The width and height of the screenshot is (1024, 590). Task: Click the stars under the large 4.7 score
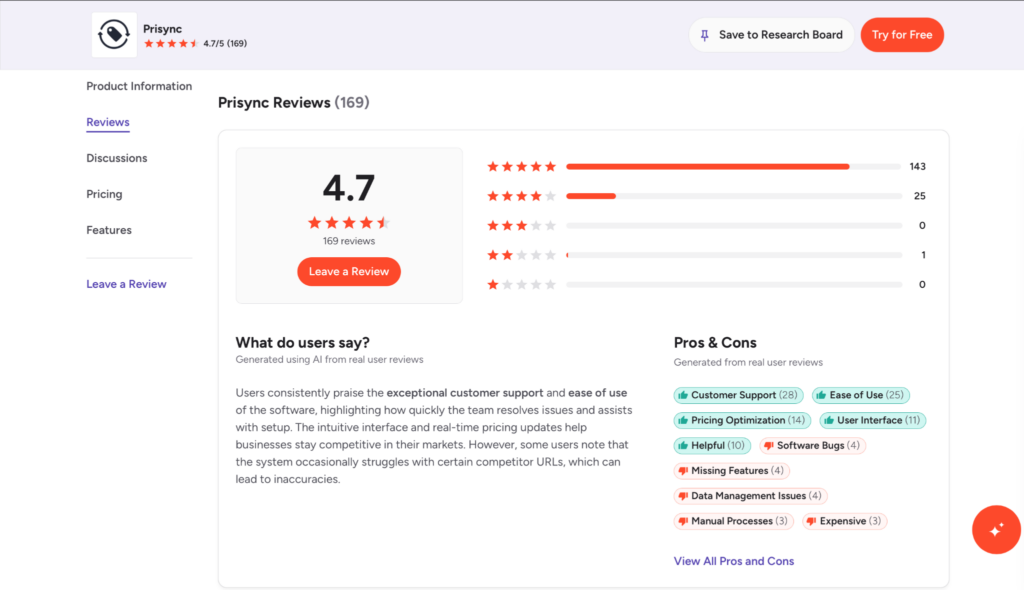349,223
